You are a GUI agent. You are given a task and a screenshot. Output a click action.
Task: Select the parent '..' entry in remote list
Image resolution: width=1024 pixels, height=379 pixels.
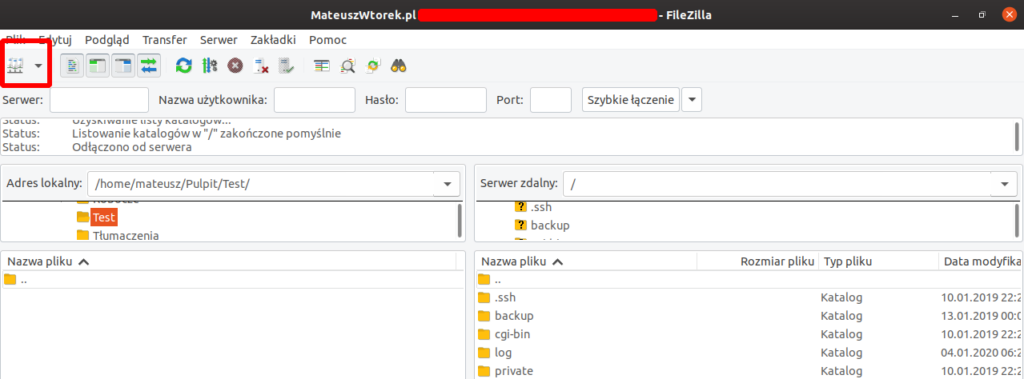[749, 280]
